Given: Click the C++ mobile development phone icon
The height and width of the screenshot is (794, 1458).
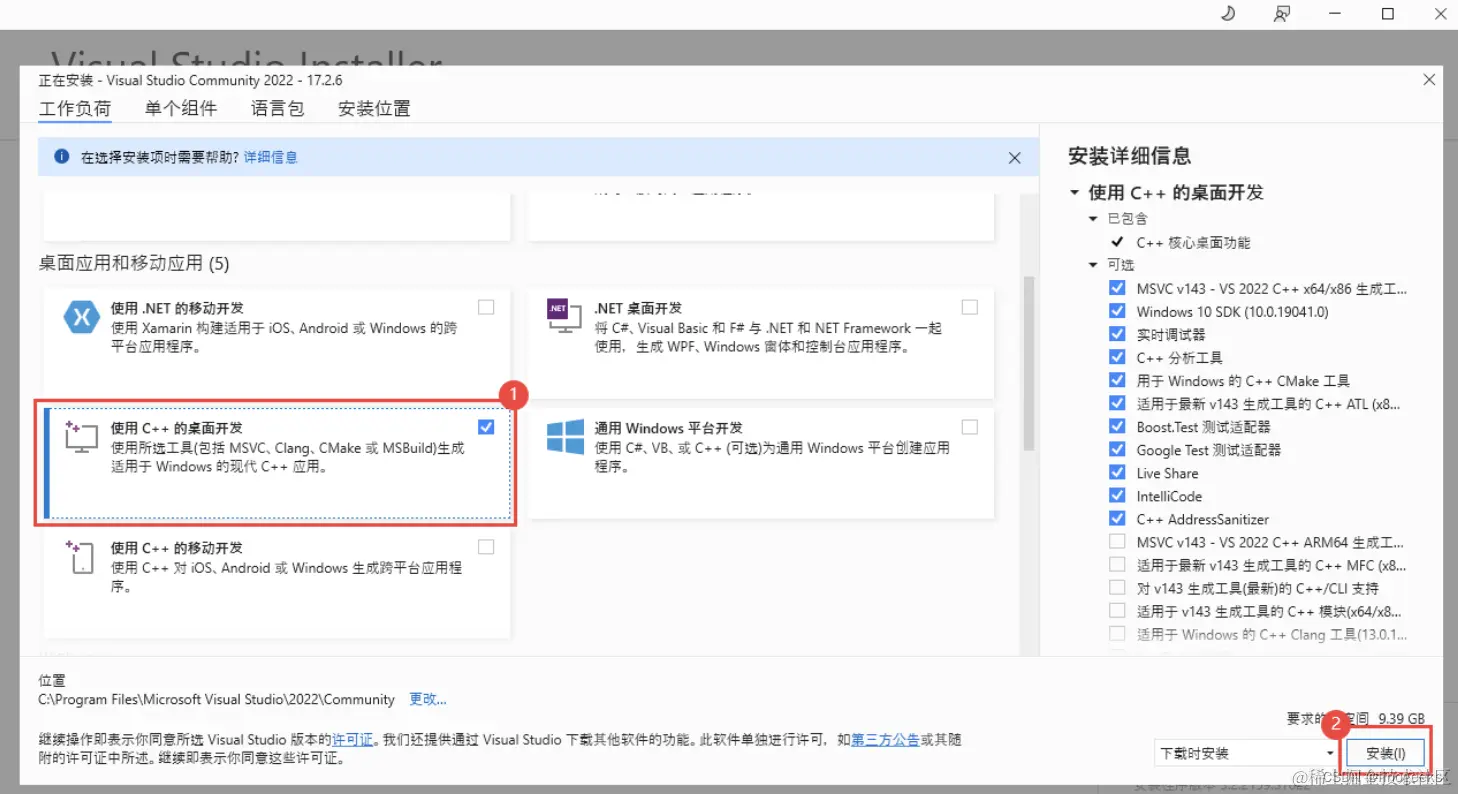Looking at the screenshot, I should click(x=81, y=557).
